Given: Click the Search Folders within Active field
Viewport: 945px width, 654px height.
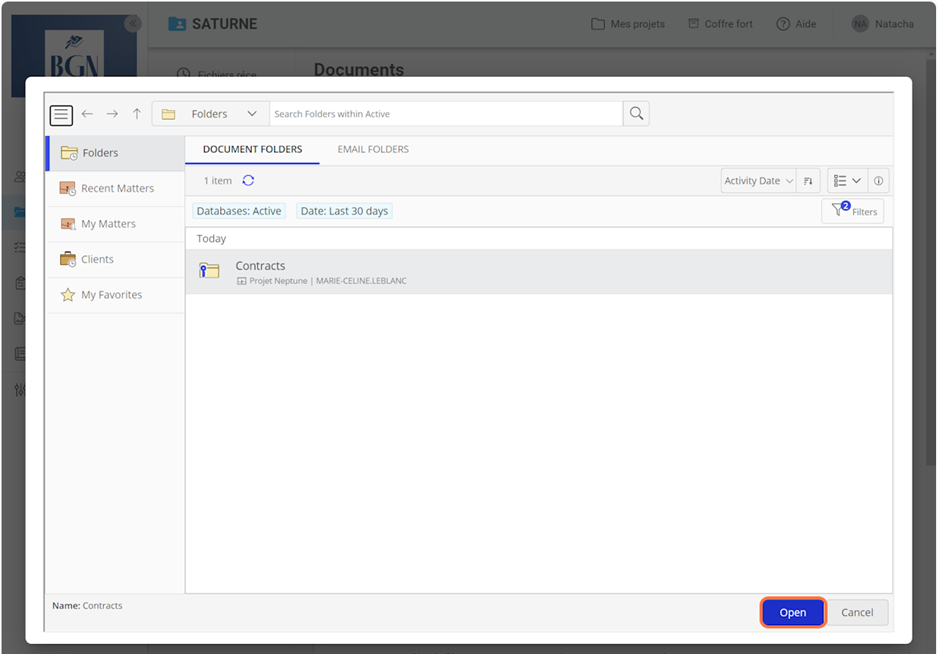Looking at the screenshot, I should click(x=445, y=114).
